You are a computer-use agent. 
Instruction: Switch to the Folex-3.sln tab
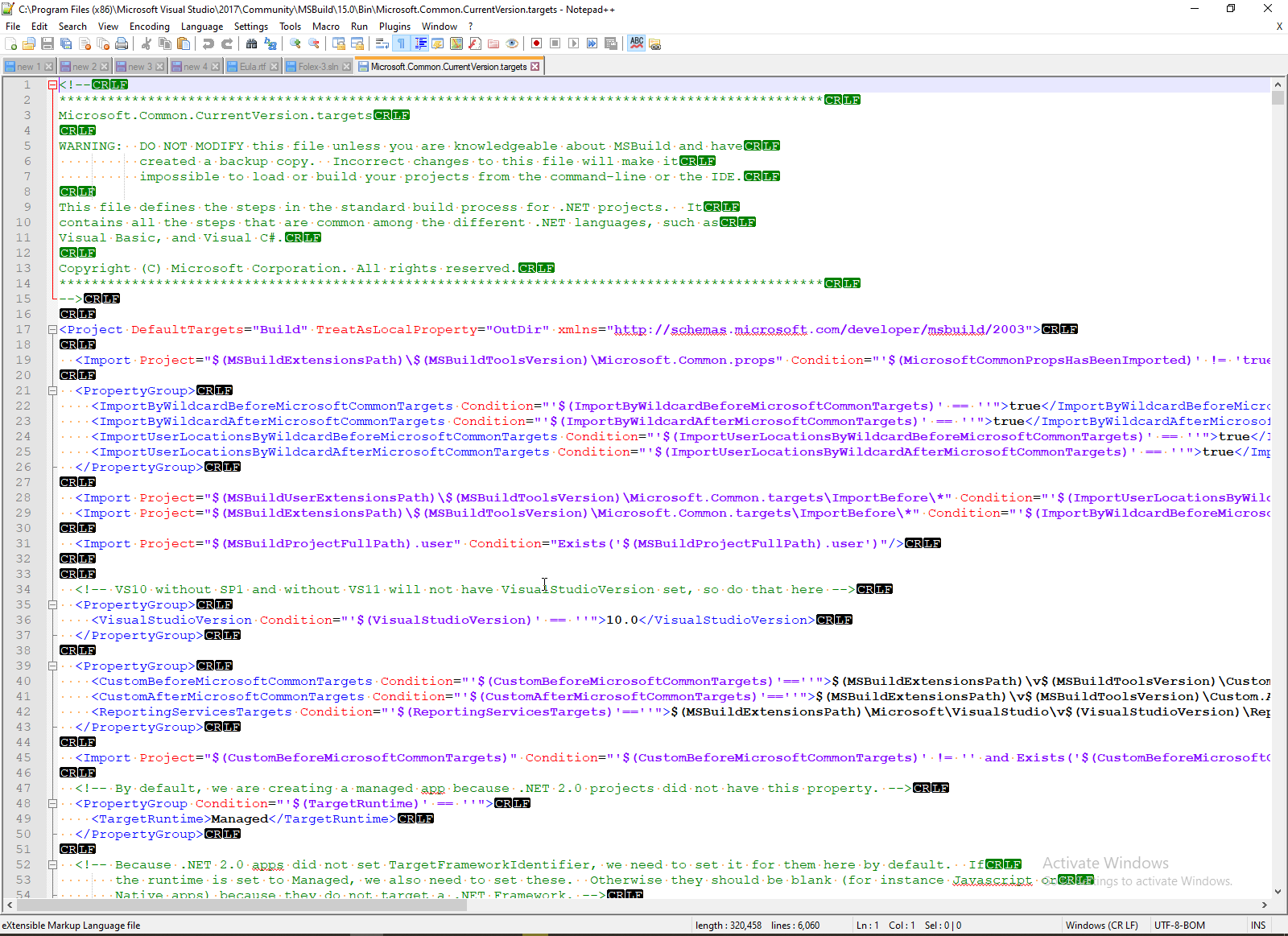point(317,67)
